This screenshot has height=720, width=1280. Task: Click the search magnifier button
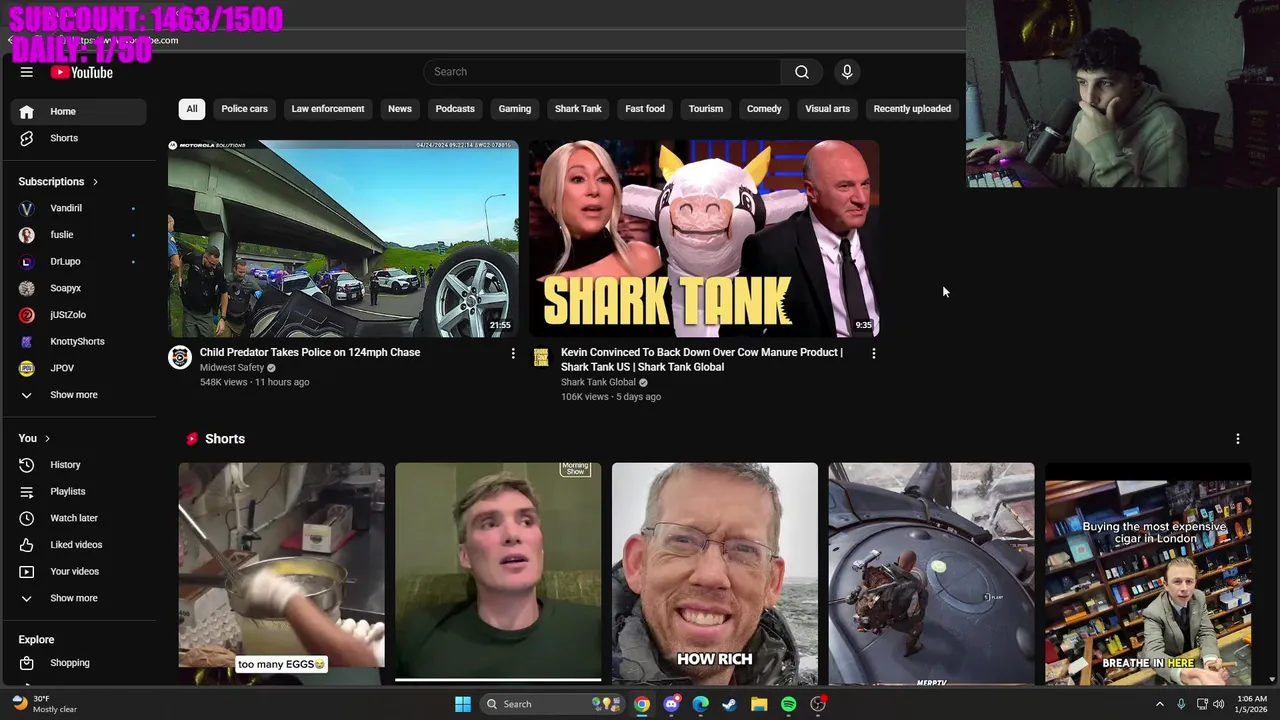click(x=802, y=72)
